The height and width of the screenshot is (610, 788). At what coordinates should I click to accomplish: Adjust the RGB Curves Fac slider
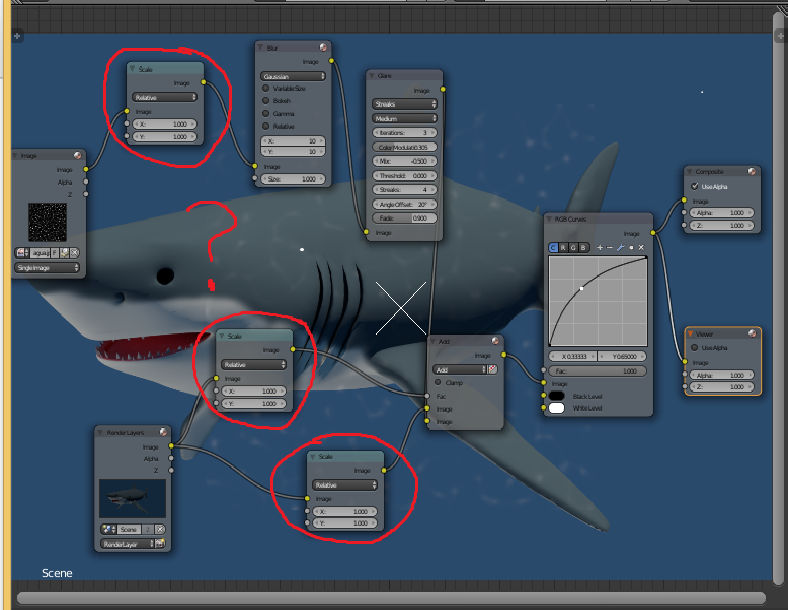click(x=597, y=371)
